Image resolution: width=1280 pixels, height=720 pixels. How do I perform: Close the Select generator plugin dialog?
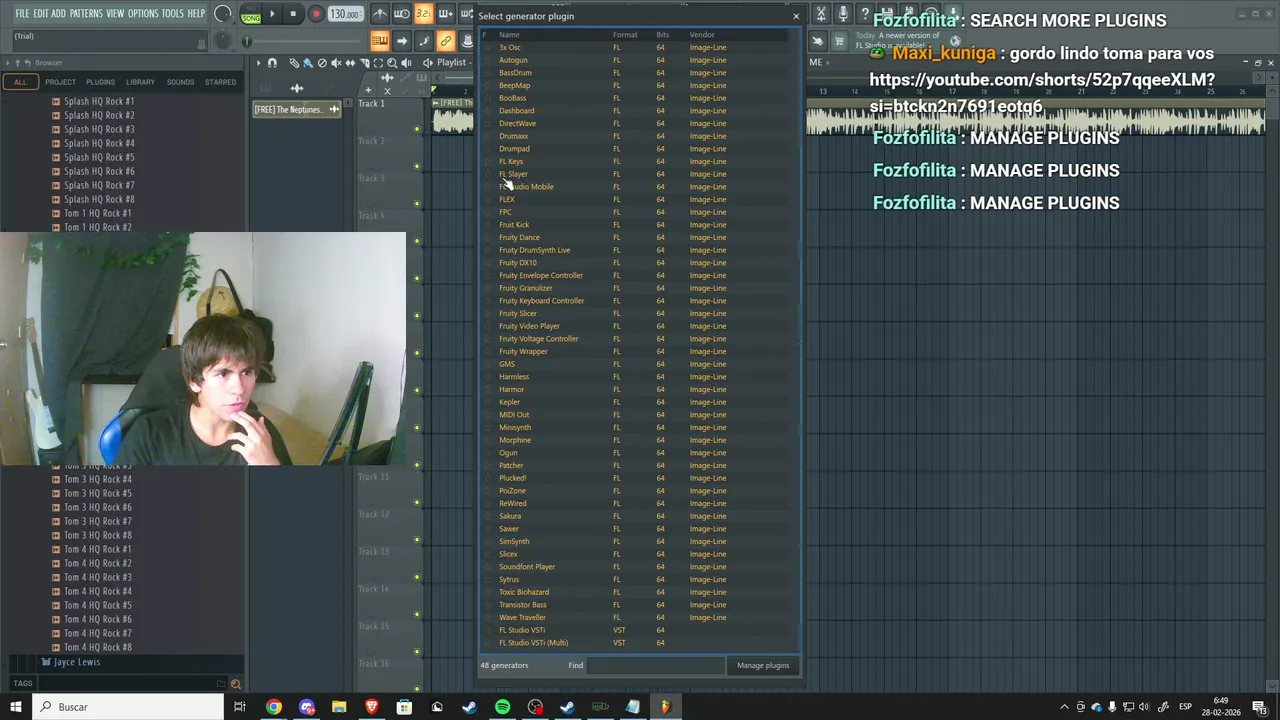click(796, 16)
